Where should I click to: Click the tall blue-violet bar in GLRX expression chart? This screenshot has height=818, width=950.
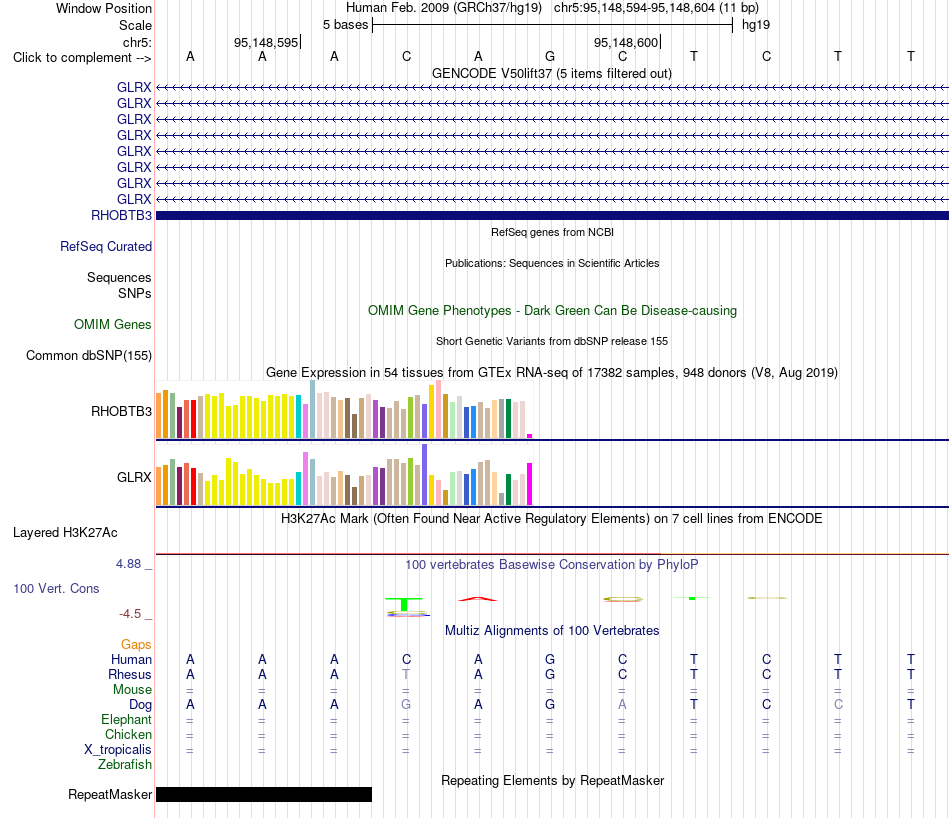425,474
